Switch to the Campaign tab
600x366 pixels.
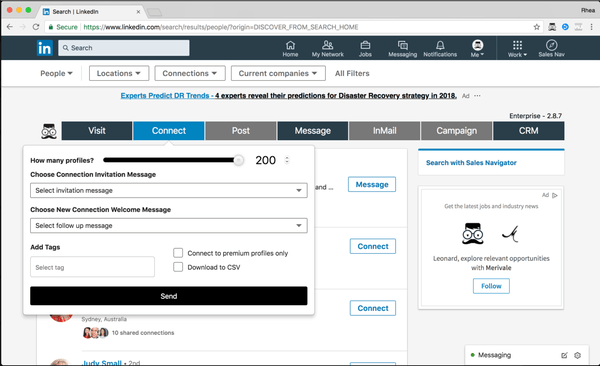(x=457, y=131)
